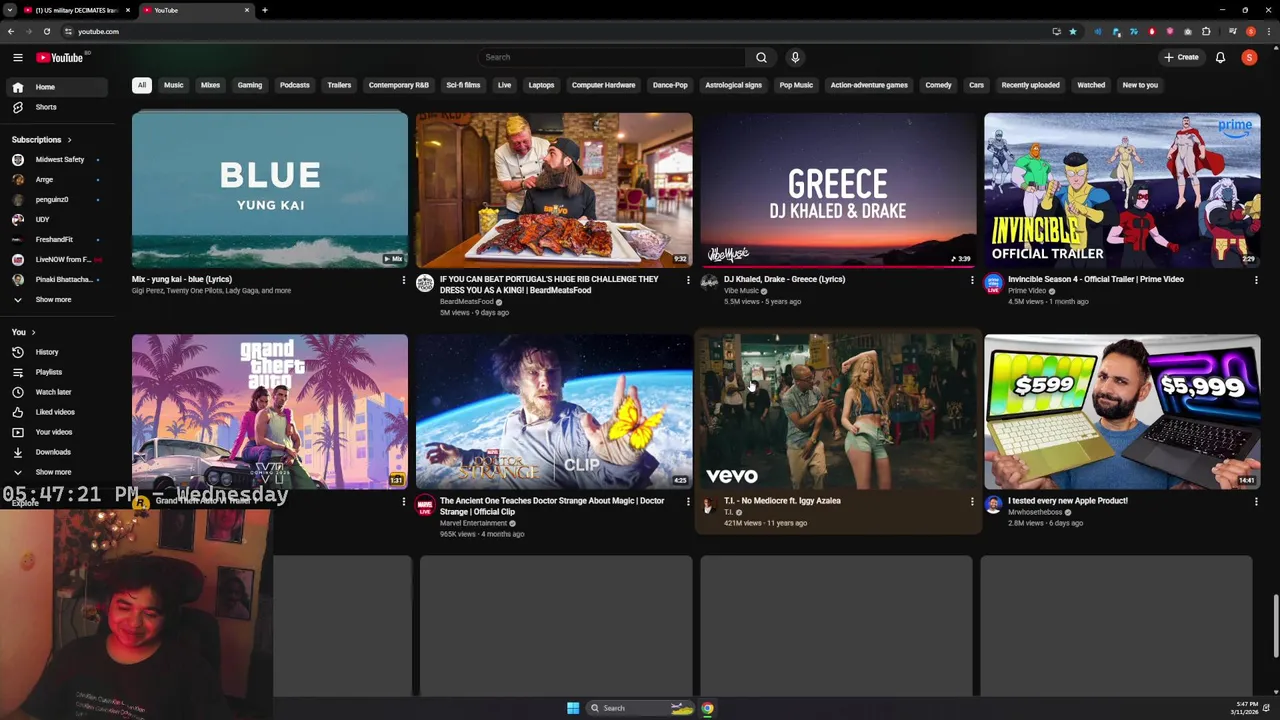Open Playlists in the sidebar
This screenshot has height=720, width=1280.
[x=56, y=372]
